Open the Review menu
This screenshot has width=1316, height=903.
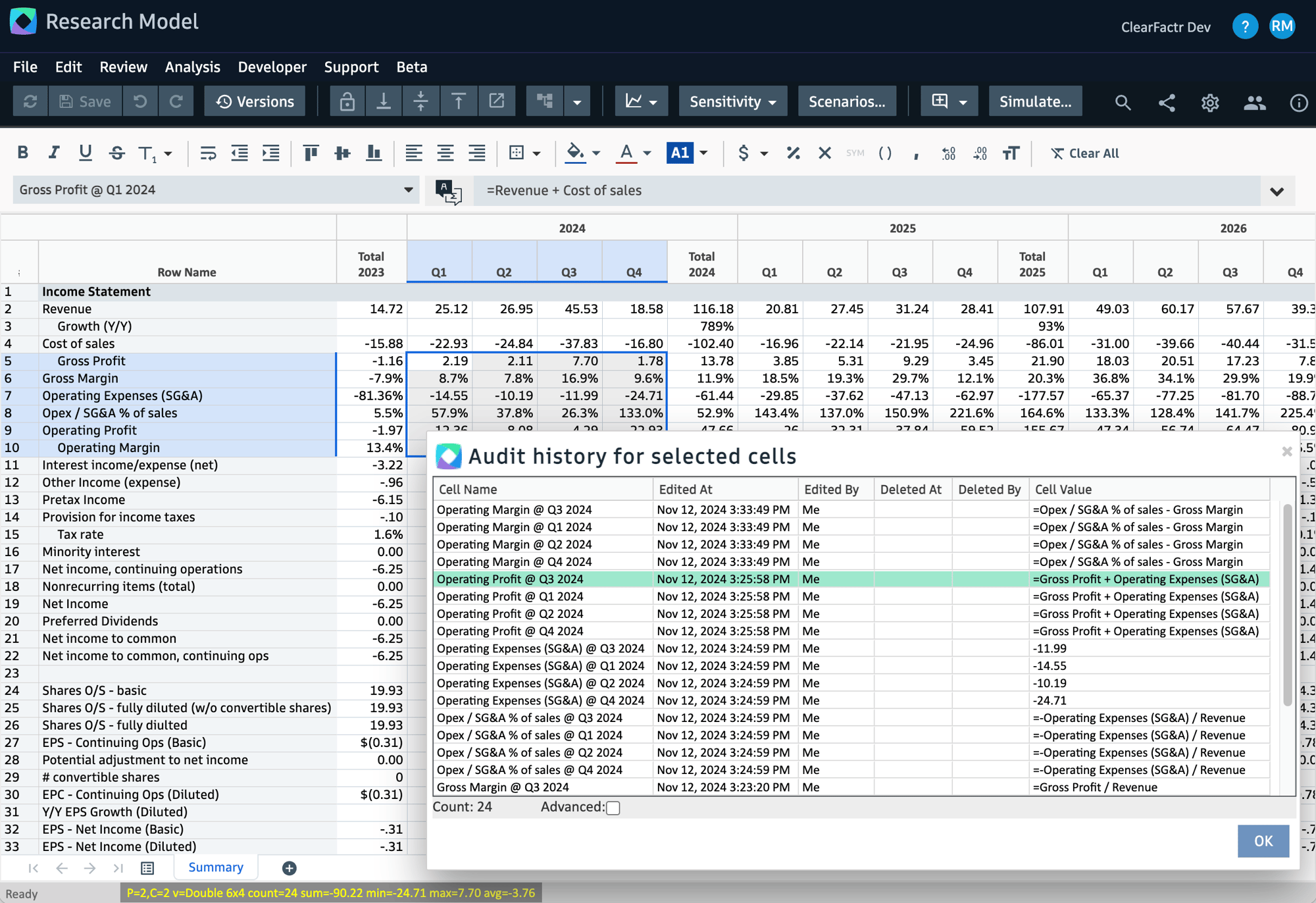pos(123,67)
